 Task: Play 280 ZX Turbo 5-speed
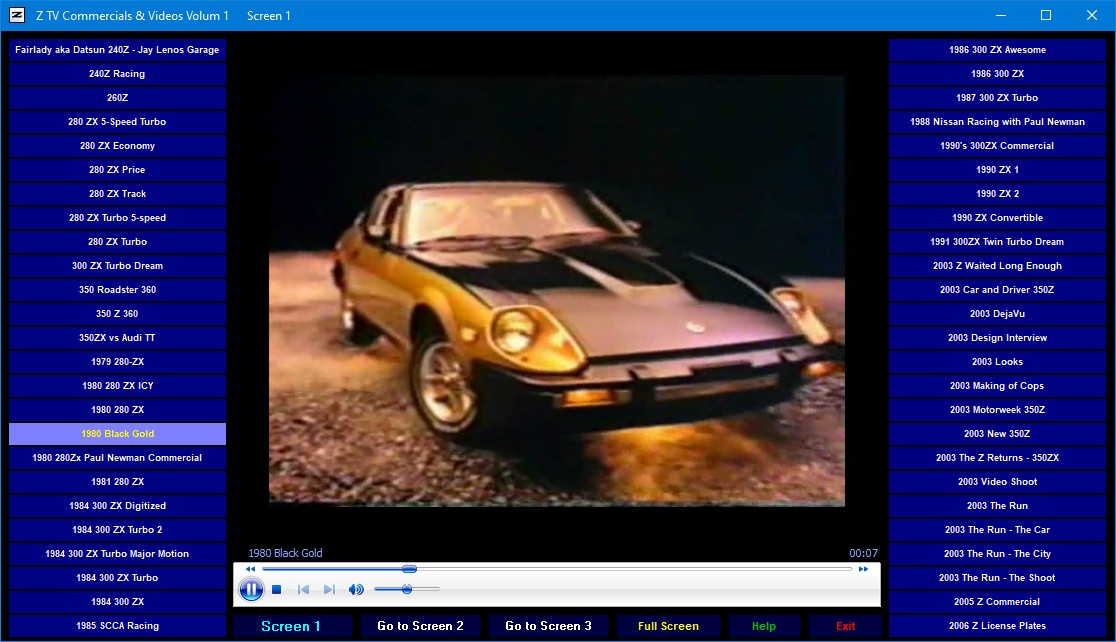117,218
